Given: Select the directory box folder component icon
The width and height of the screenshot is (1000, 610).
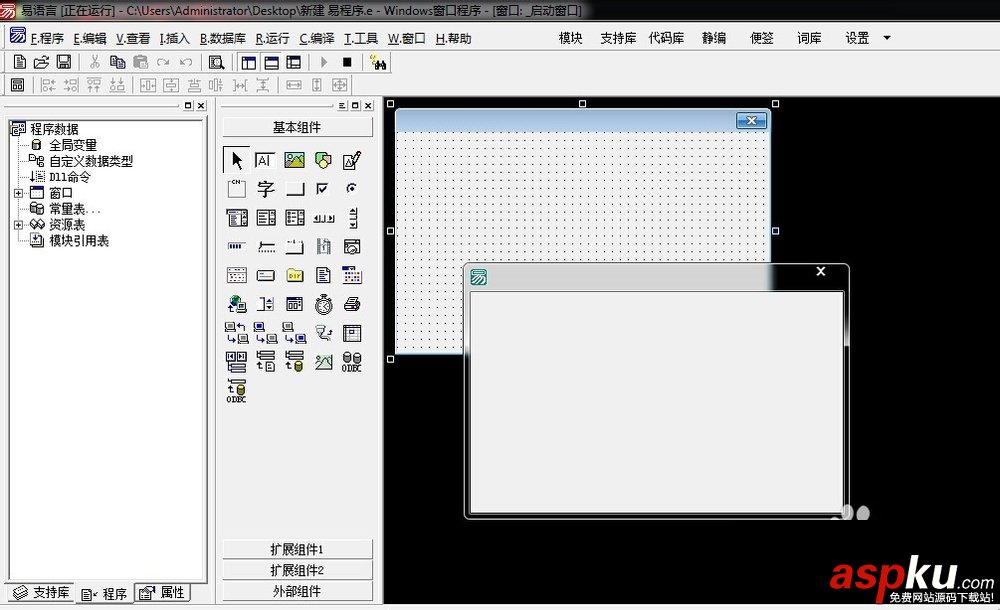Looking at the screenshot, I should 295,275.
